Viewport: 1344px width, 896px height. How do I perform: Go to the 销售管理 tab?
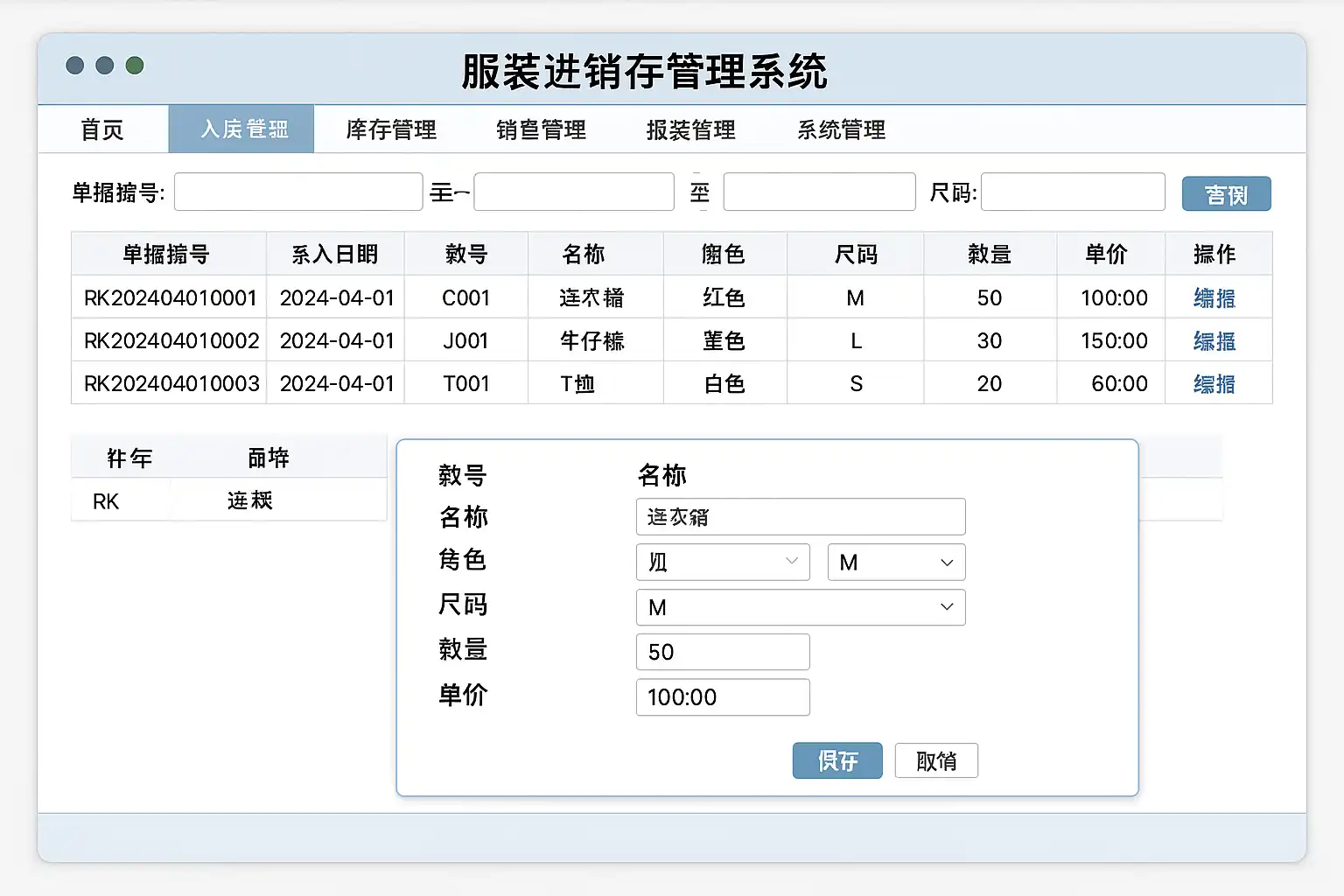(x=541, y=129)
